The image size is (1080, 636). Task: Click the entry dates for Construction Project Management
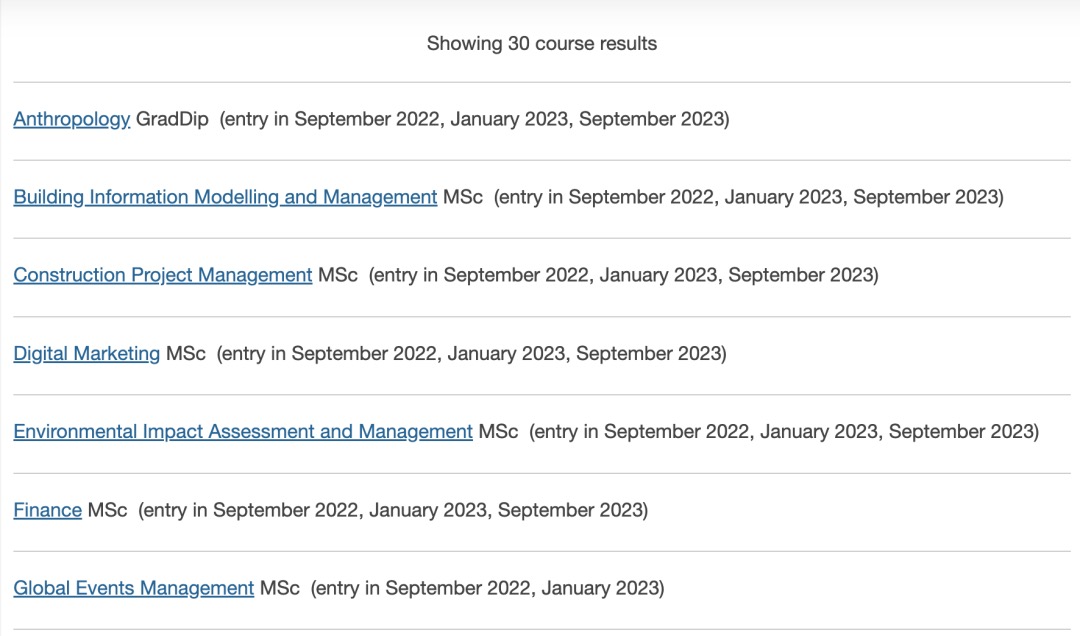pyautogui.click(x=624, y=275)
